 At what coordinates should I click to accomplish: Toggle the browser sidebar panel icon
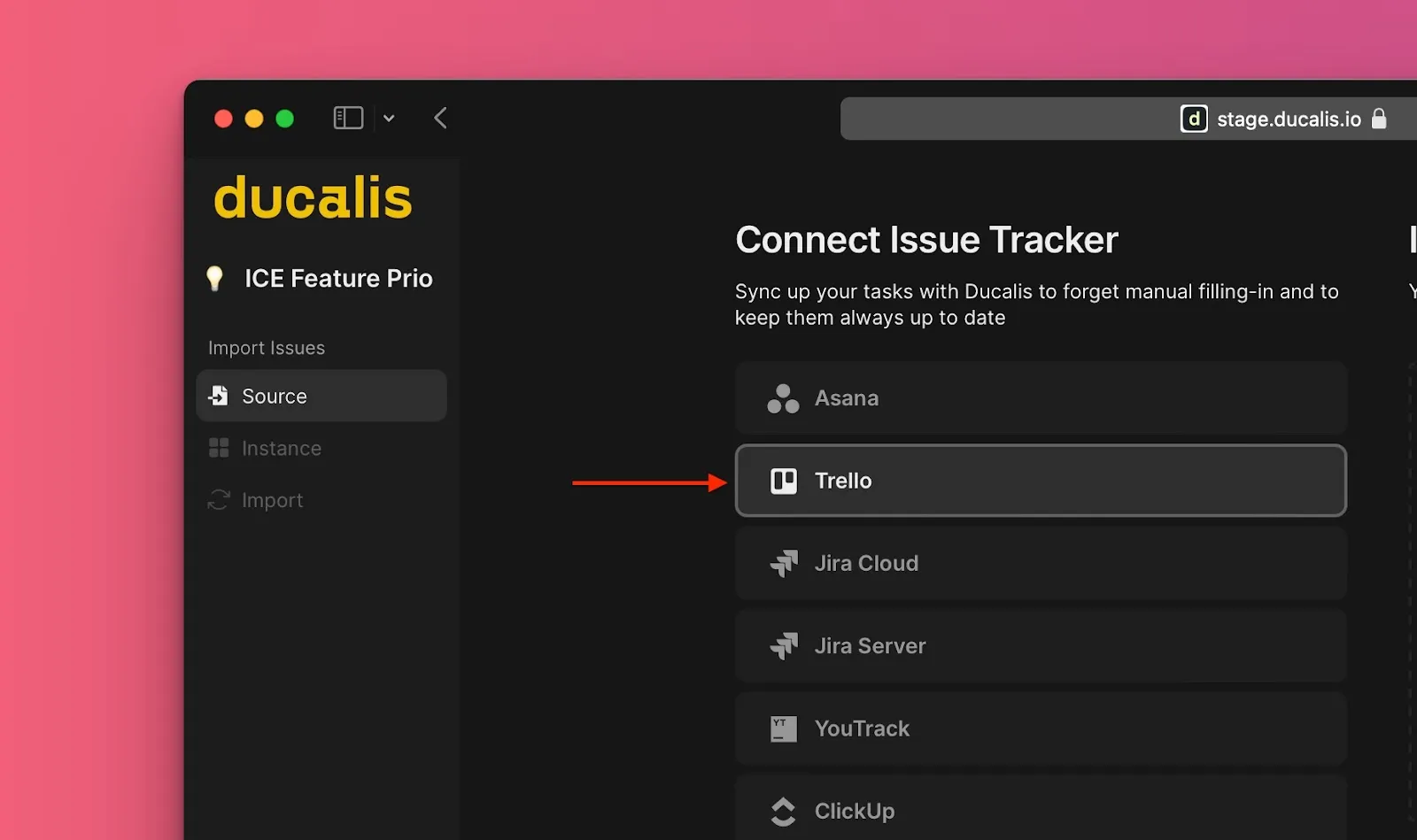click(348, 118)
